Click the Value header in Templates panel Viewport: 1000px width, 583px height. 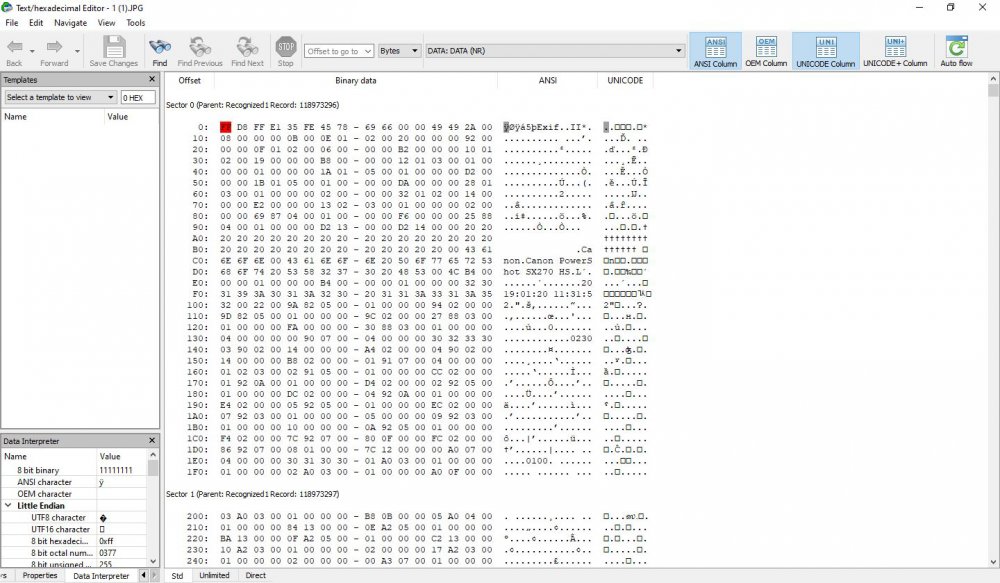tap(131, 117)
